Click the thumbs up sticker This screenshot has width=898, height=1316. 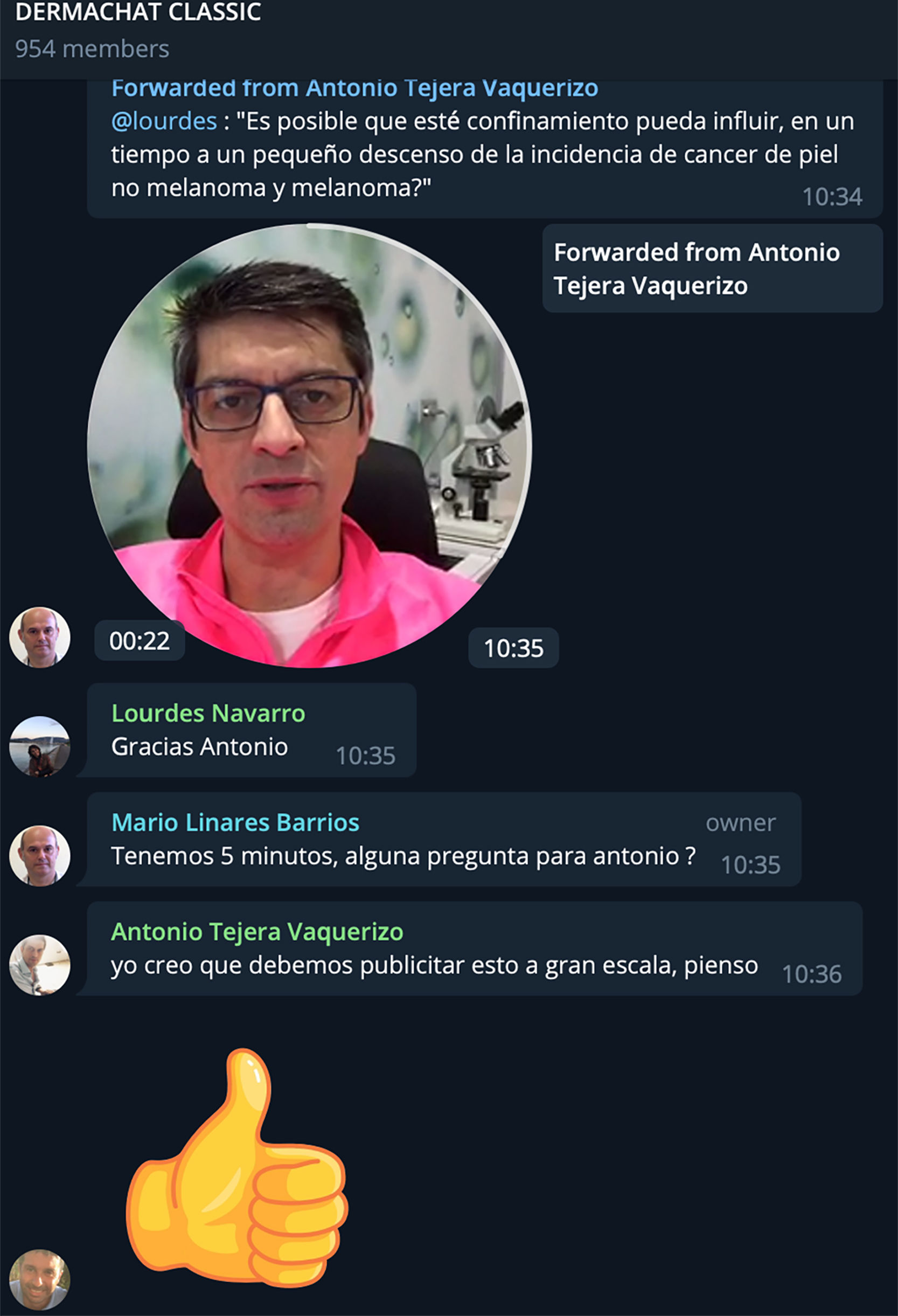[x=236, y=1167]
